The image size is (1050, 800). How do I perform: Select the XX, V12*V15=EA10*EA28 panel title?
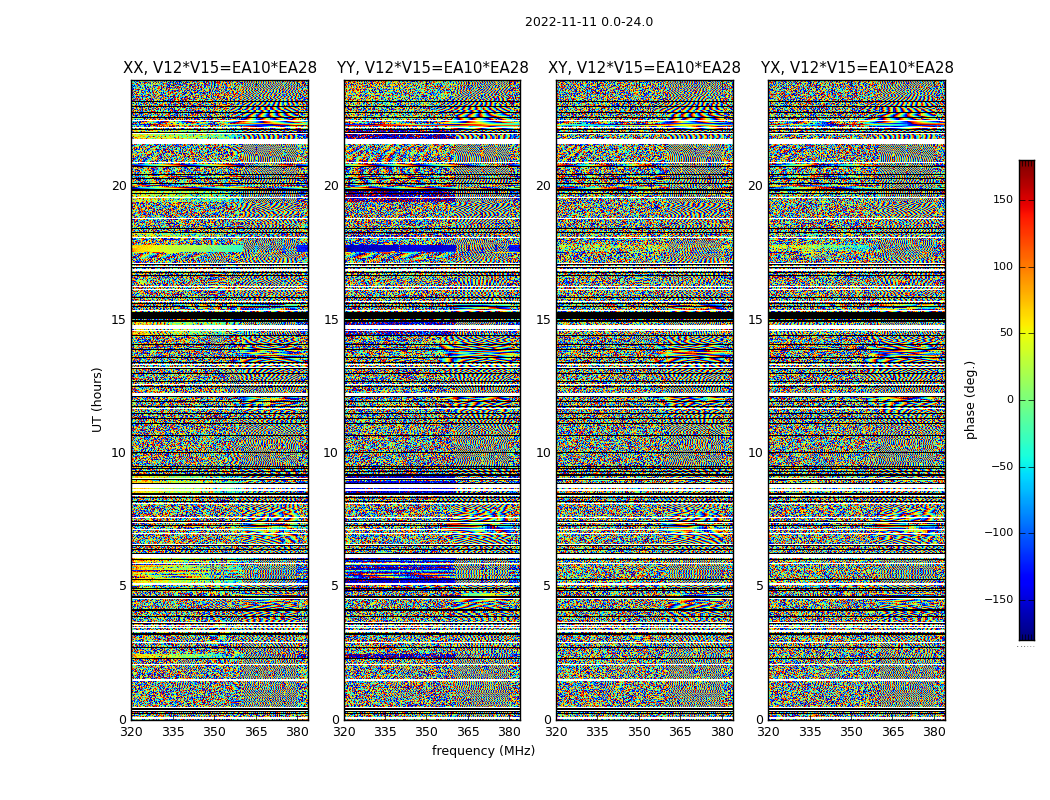click(x=220, y=68)
